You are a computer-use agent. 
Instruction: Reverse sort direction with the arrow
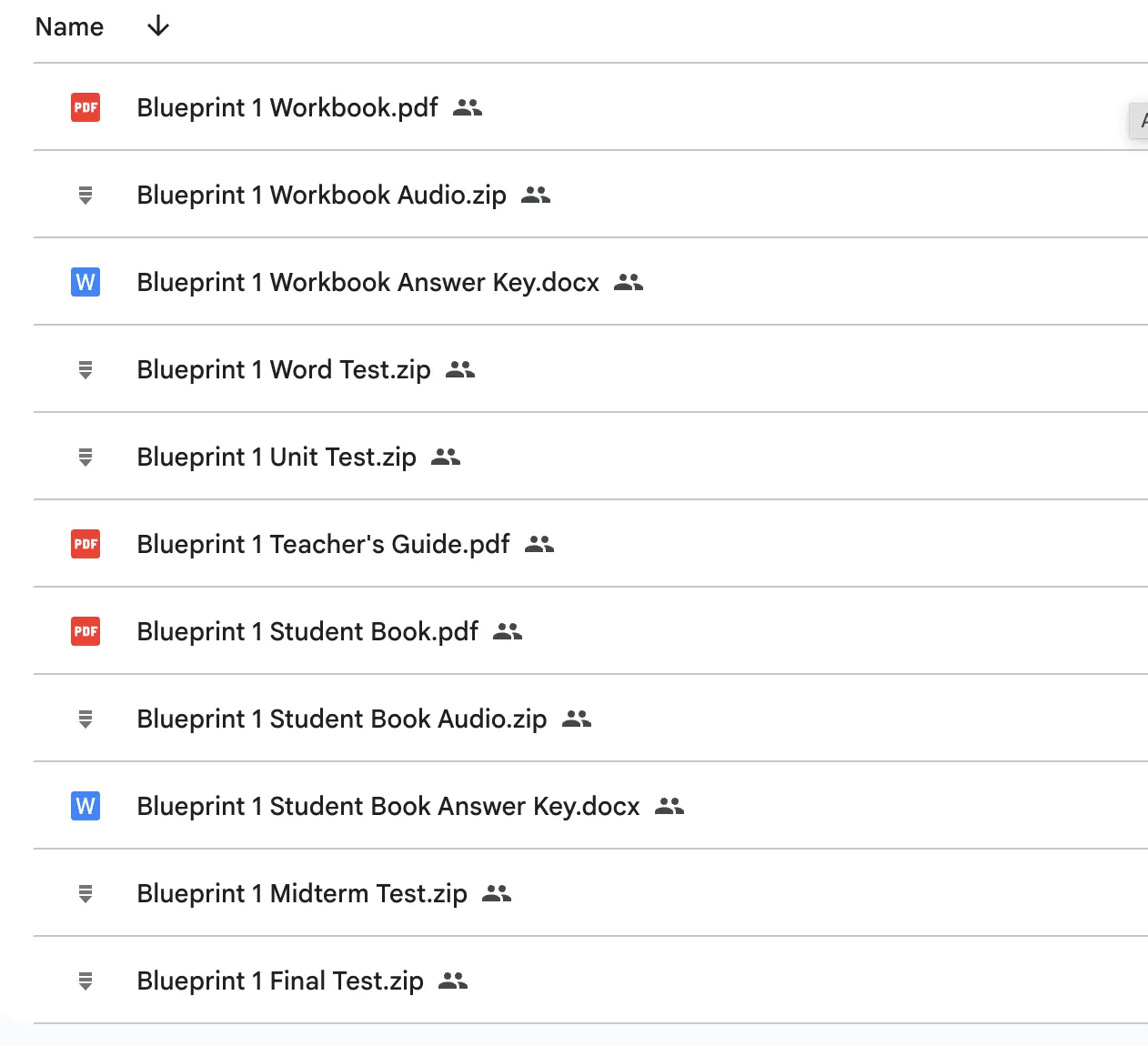click(158, 26)
